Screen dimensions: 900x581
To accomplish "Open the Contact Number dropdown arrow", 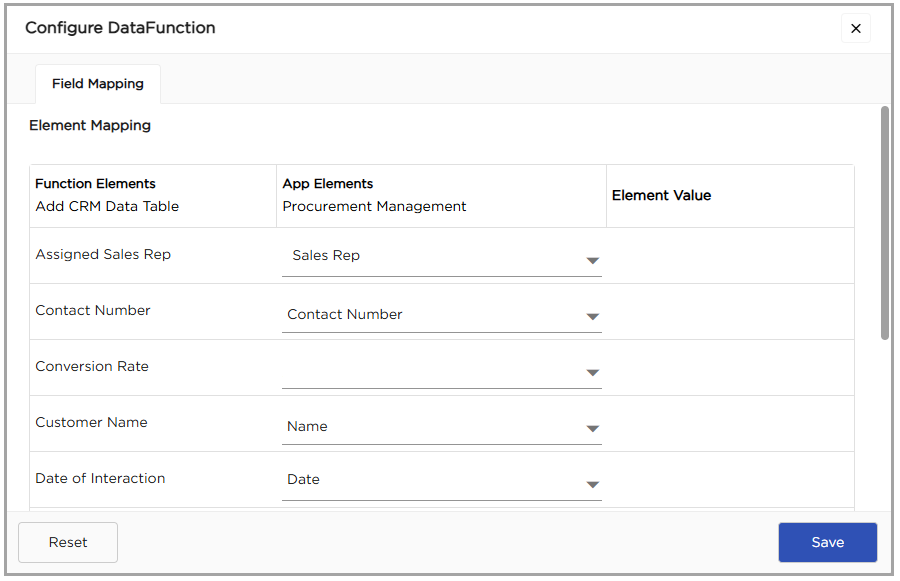I will pyautogui.click(x=592, y=317).
